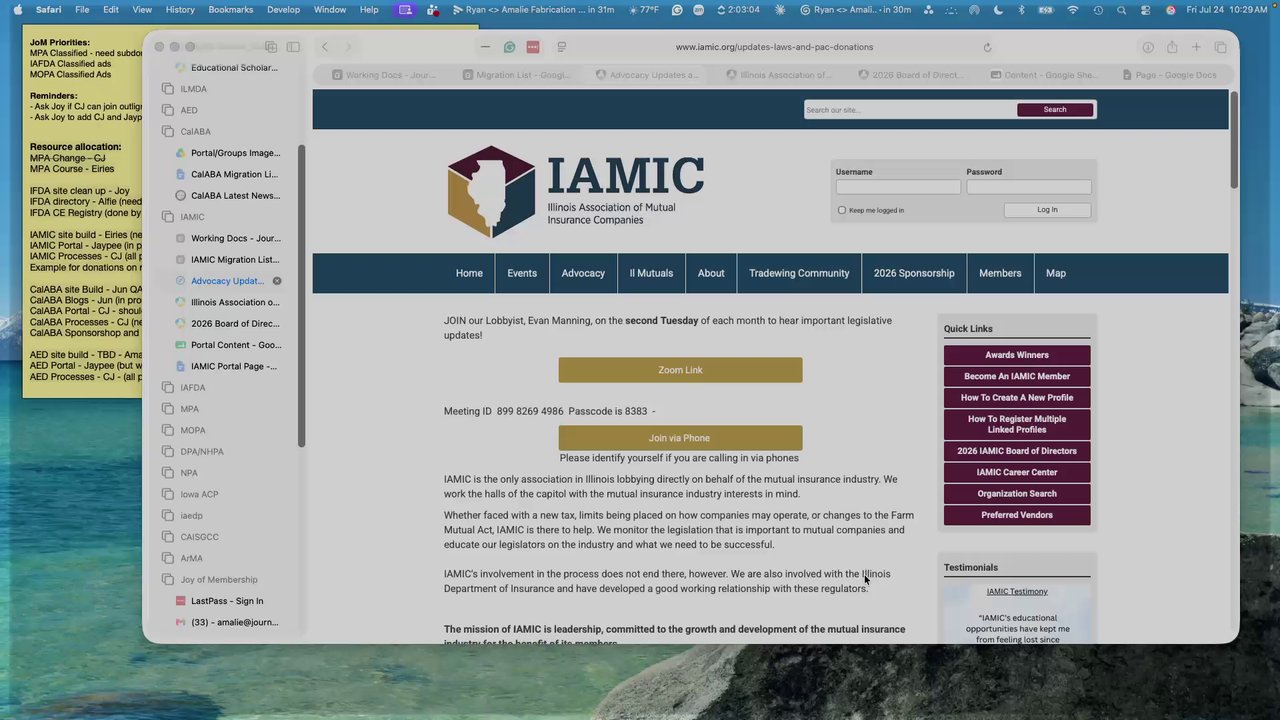The width and height of the screenshot is (1280, 720).
Task: Hide the sidebar using the sidebar toggle icon
Action: pyautogui.click(x=293, y=47)
